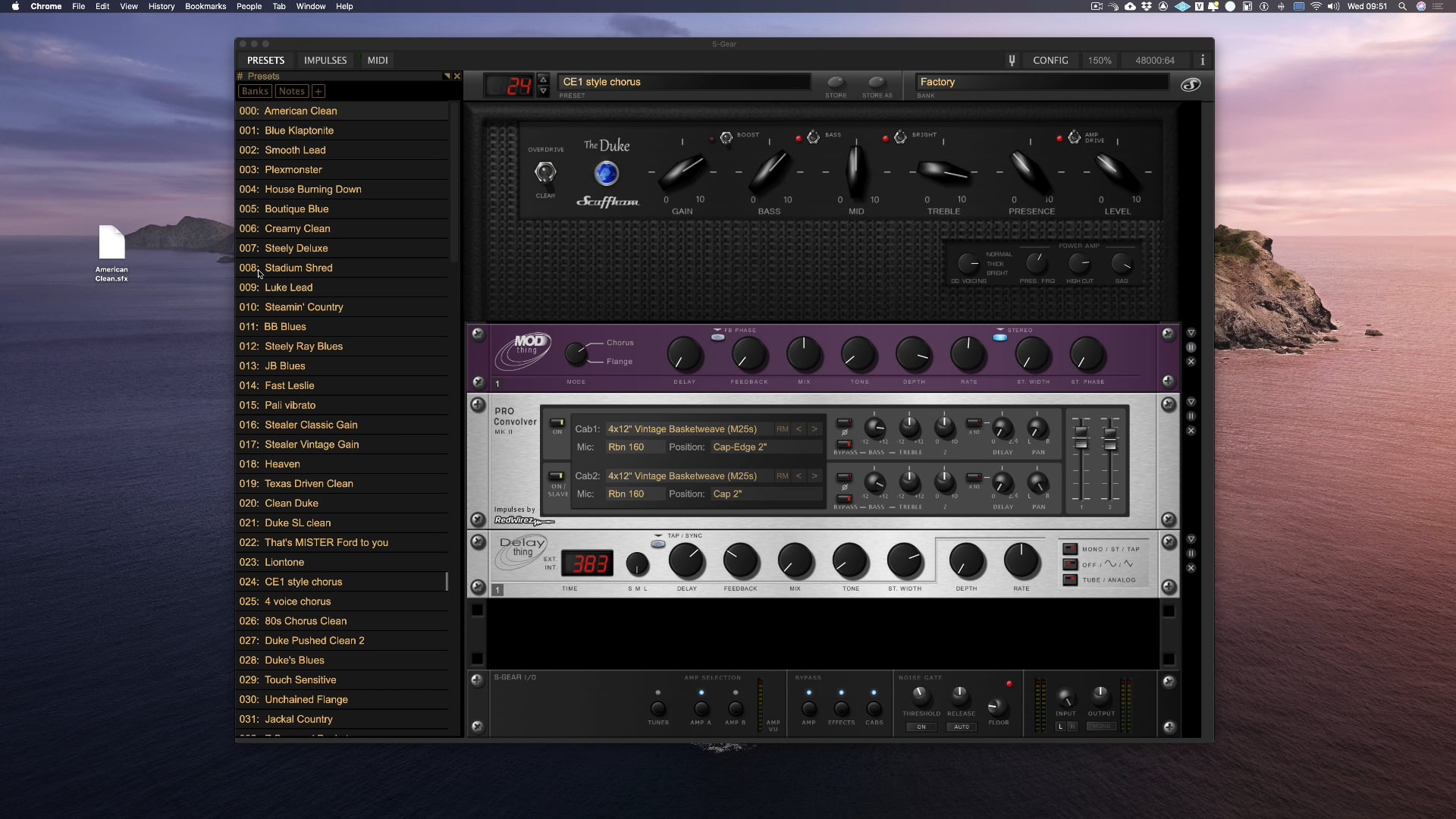Click the Store As preset button
This screenshot has height=819, width=1456.
pos(877,82)
